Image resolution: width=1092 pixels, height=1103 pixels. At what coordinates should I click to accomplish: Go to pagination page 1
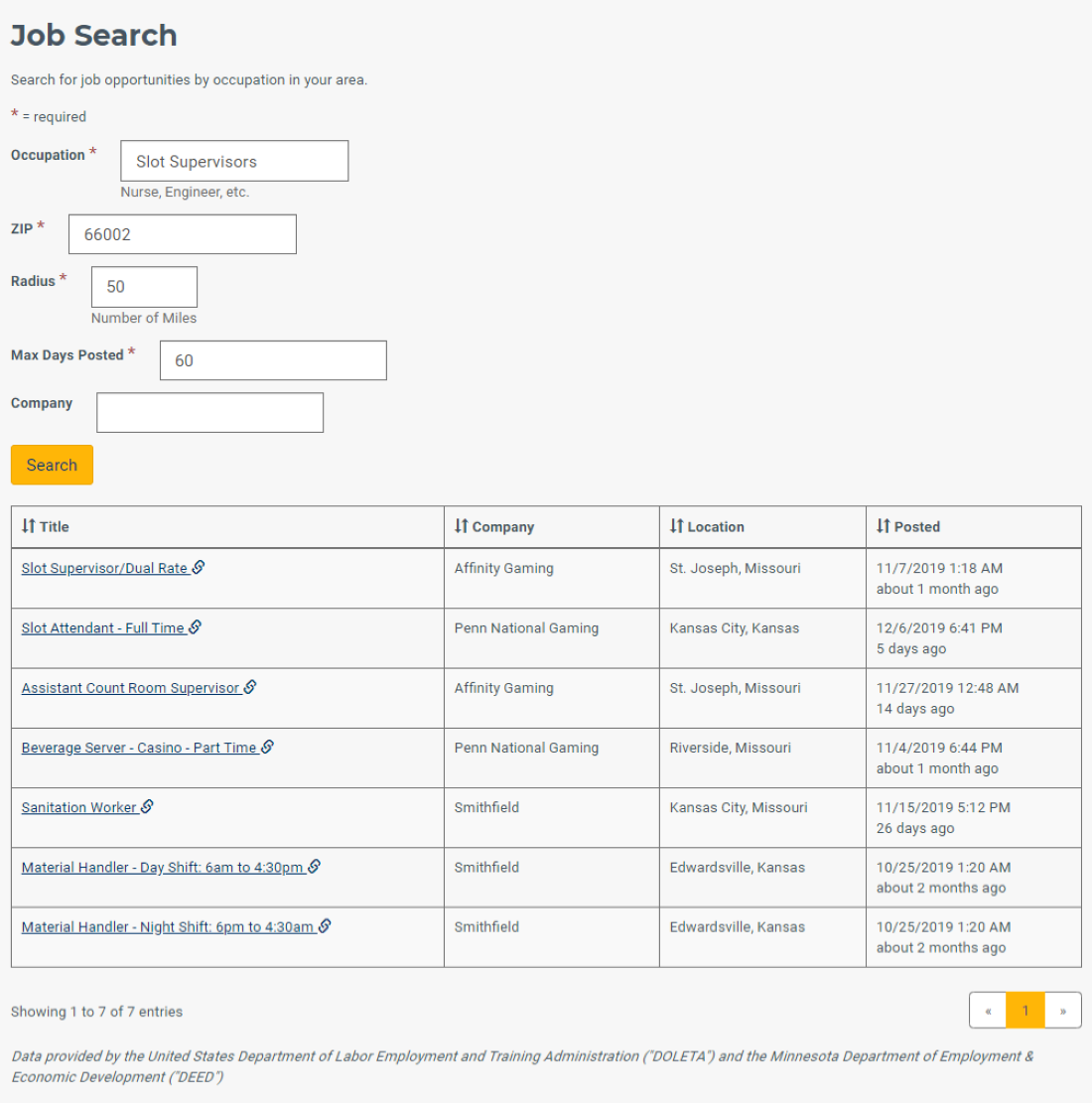(x=1025, y=1010)
